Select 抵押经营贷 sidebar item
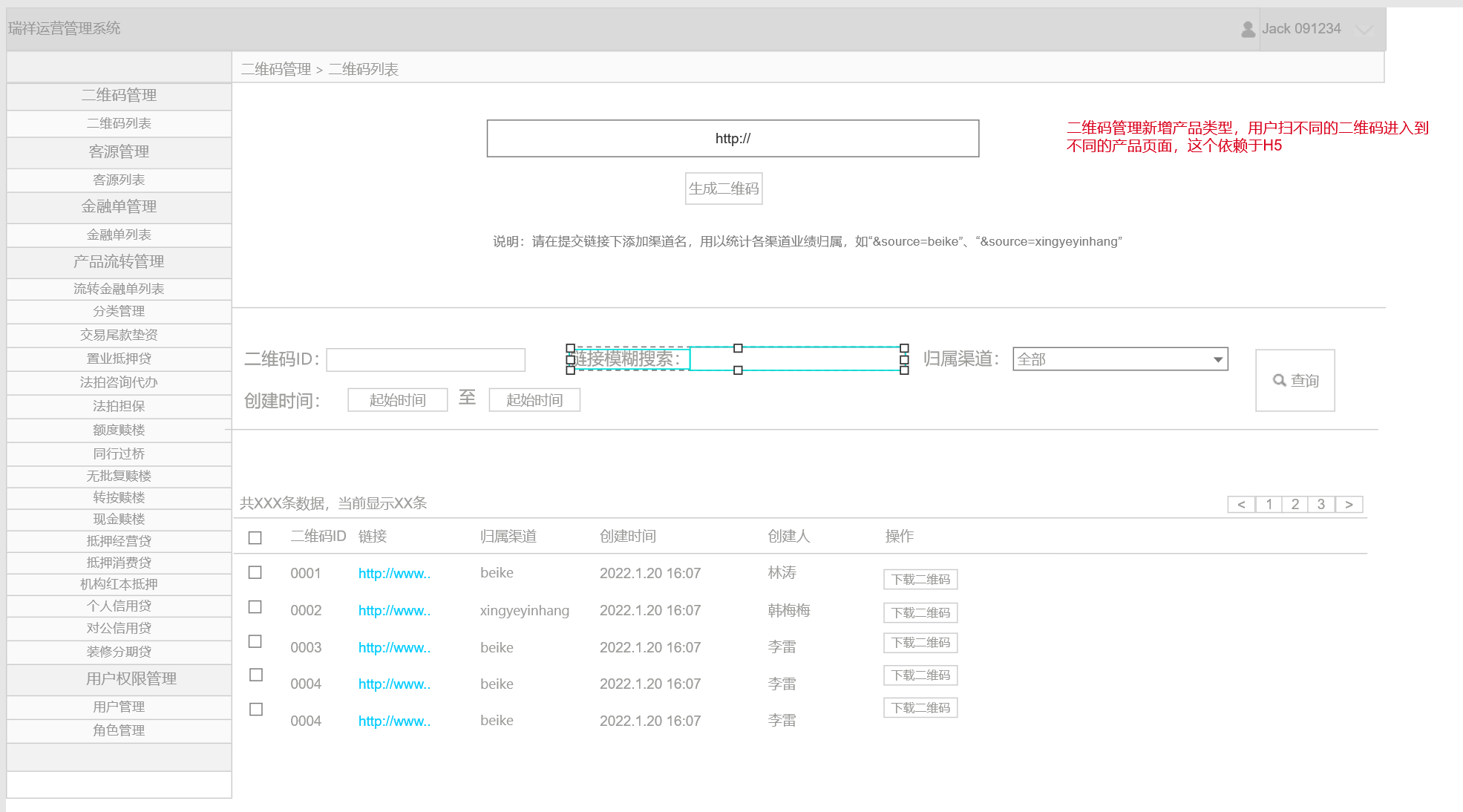1463x812 pixels. tap(119, 542)
